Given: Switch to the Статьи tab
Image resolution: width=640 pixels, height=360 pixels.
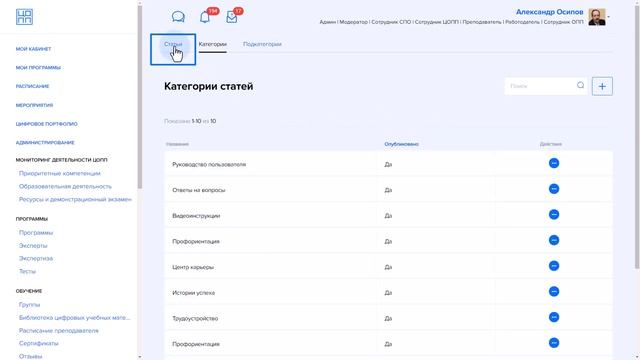Looking at the screenshot, I should (173, 44).
